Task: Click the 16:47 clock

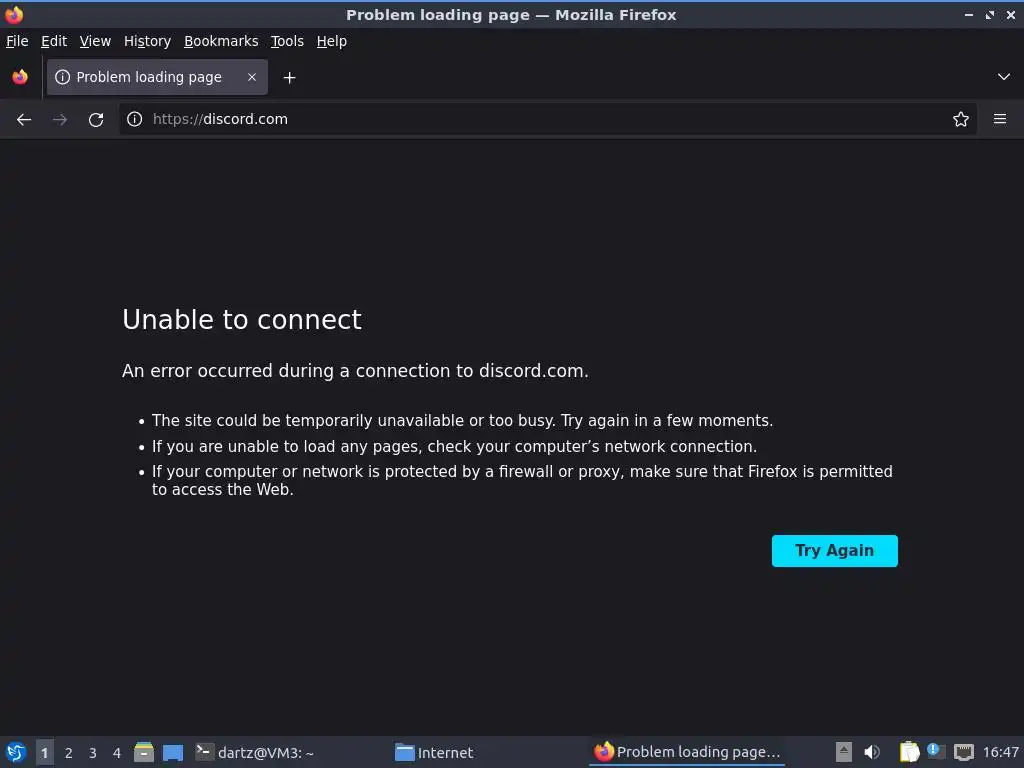Action: coord(1000,752)
